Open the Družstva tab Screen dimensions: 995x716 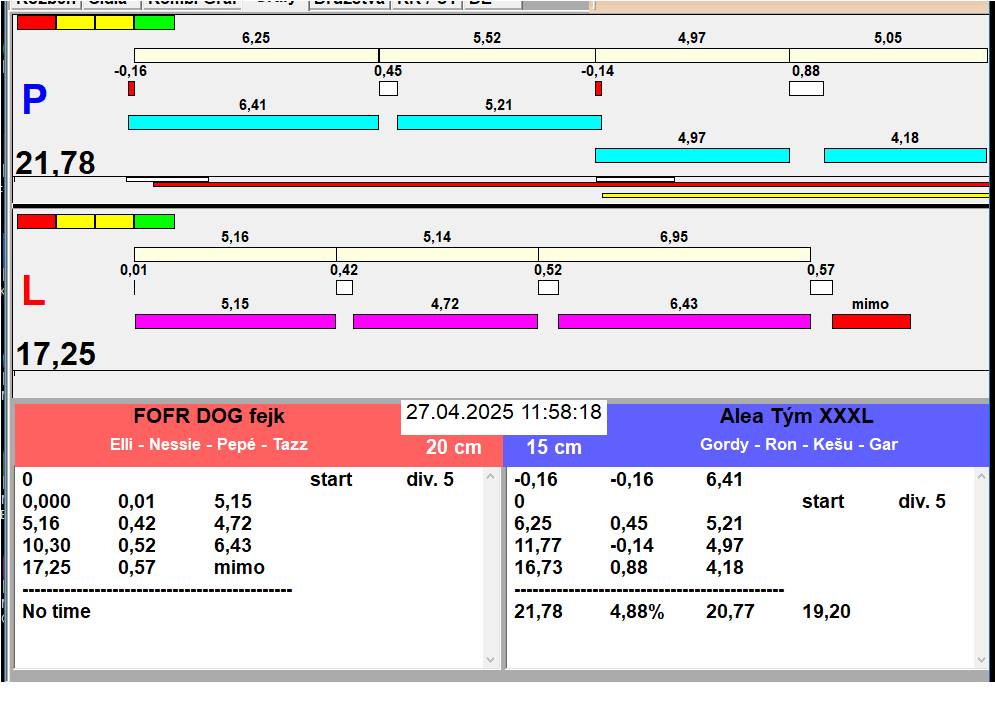(x=348, y=3)
